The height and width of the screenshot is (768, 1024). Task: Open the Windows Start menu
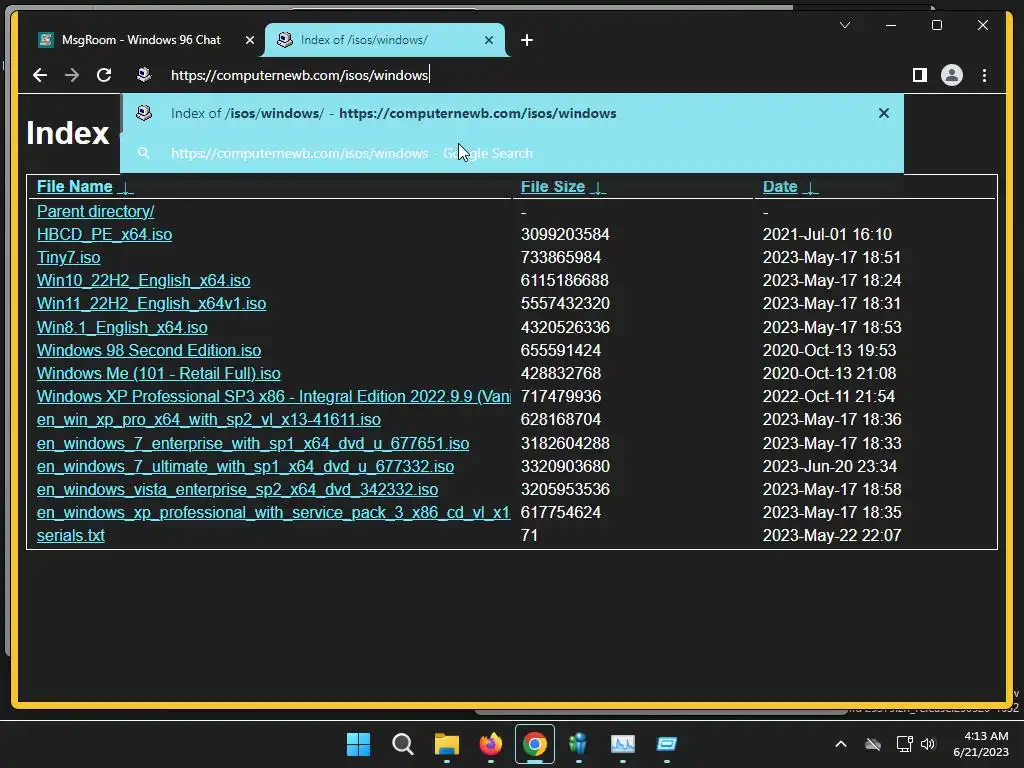coord(359,744)
